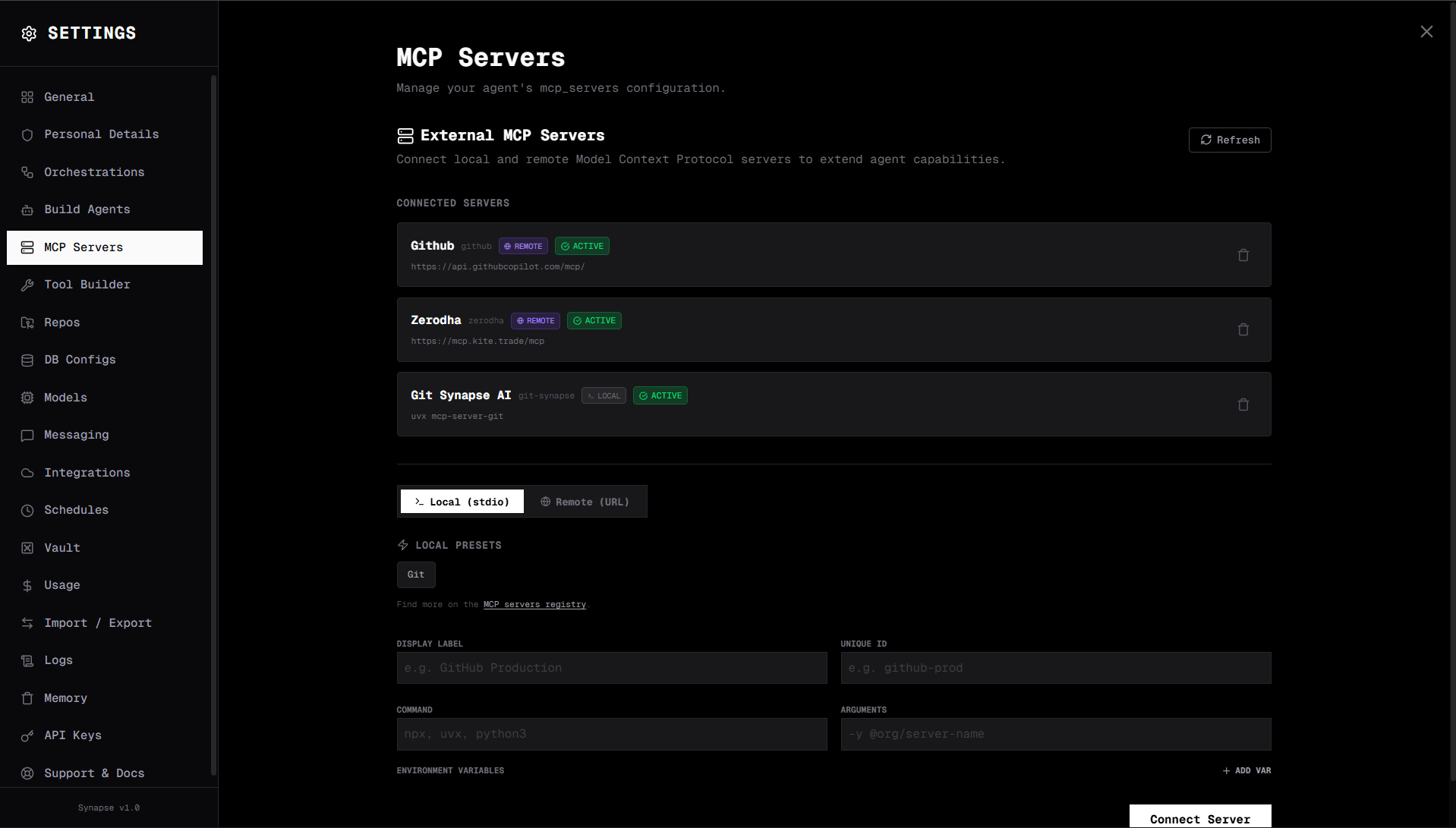Switch to Remote (URL) tab

pyautogui.click(x=585, y=502)
